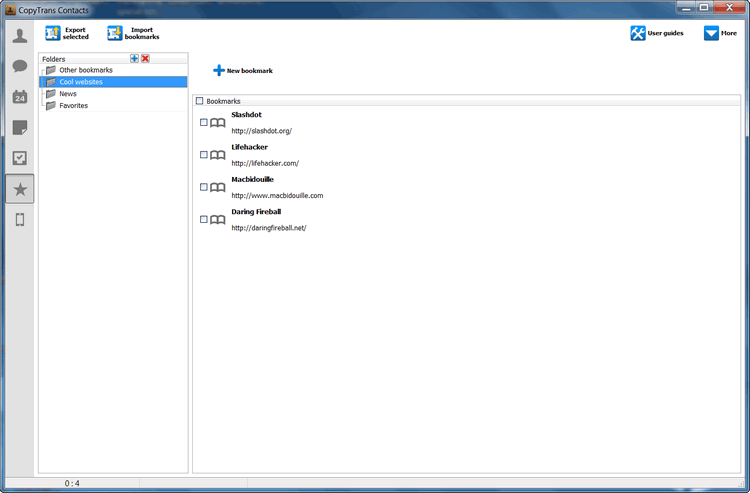Click the Cool websites folder icon

tap(51, 82)
